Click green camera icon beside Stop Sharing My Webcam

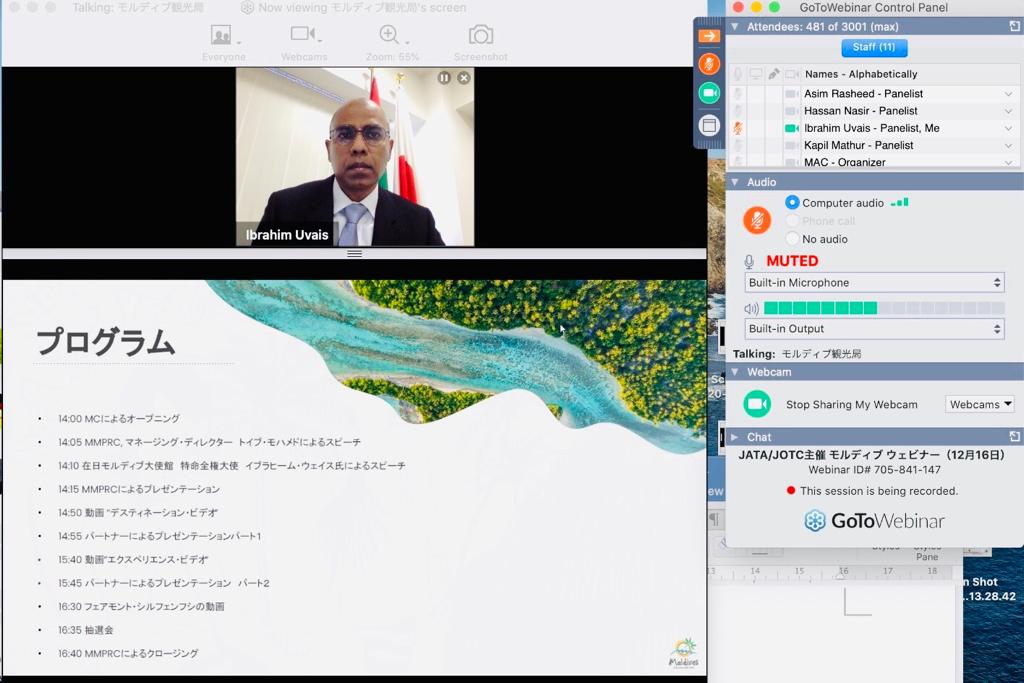(x=757, y=404)
